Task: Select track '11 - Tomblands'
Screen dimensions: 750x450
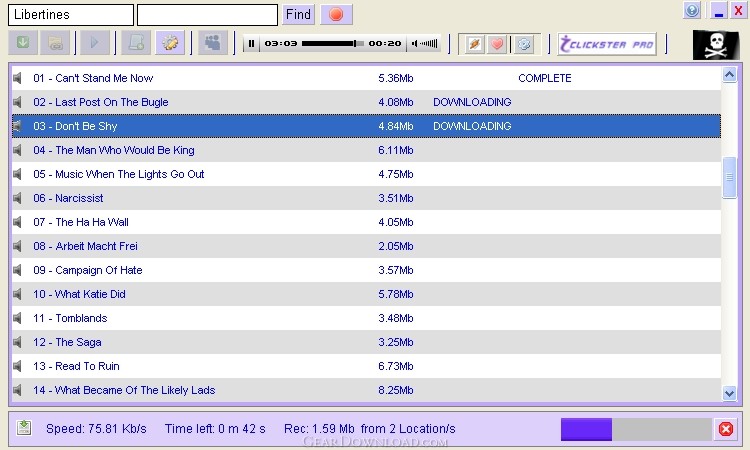Action: pyautogui.click(x=366, y=318)
